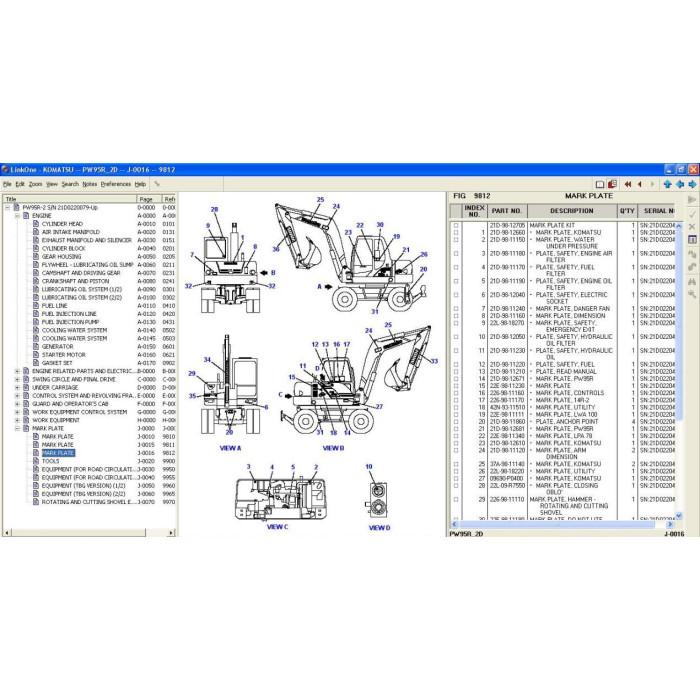Click the document icon beside TOOLS
Screen dimensions: 700x700
[x=36, y=461]
